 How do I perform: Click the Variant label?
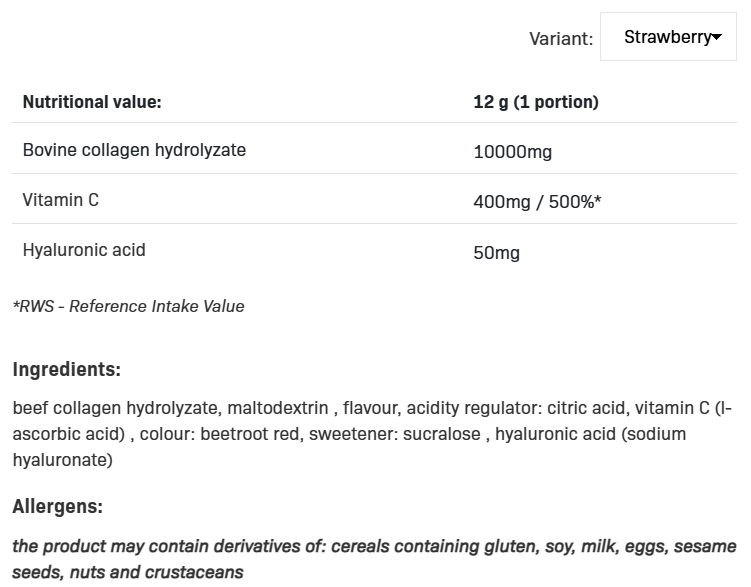[561, 39]
